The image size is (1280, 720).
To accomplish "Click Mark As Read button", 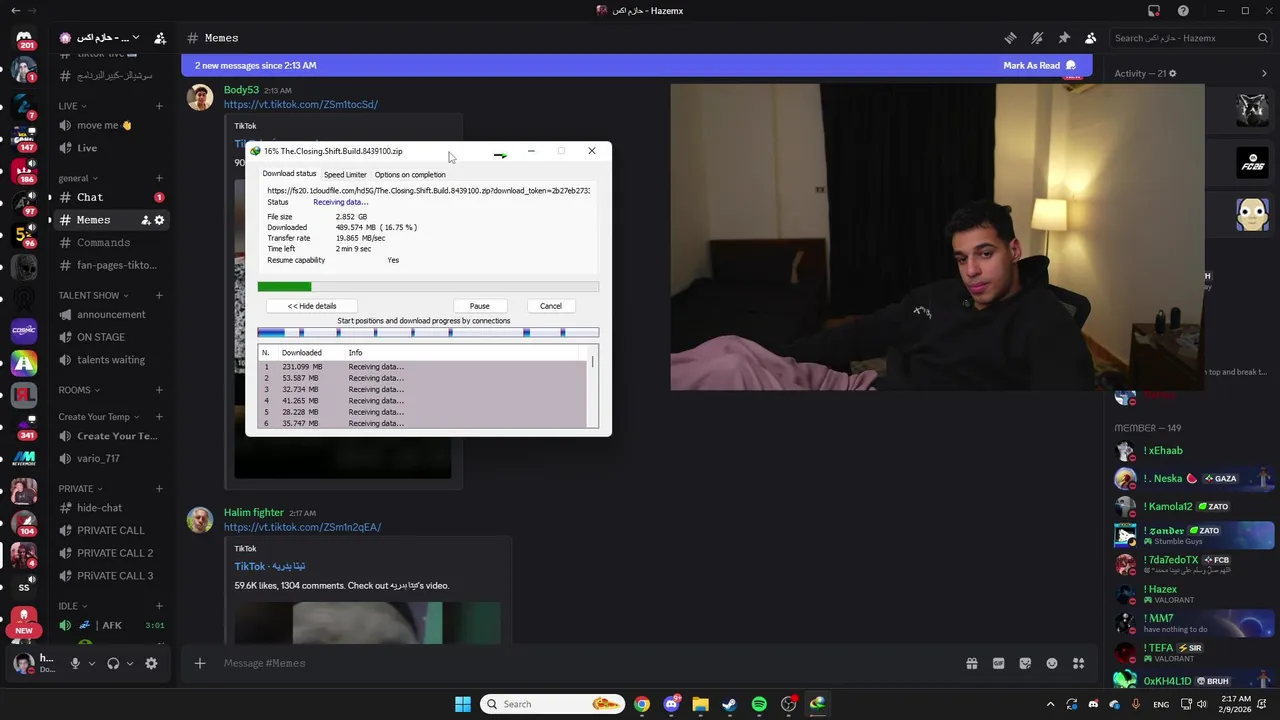I will click(1040, 65).
